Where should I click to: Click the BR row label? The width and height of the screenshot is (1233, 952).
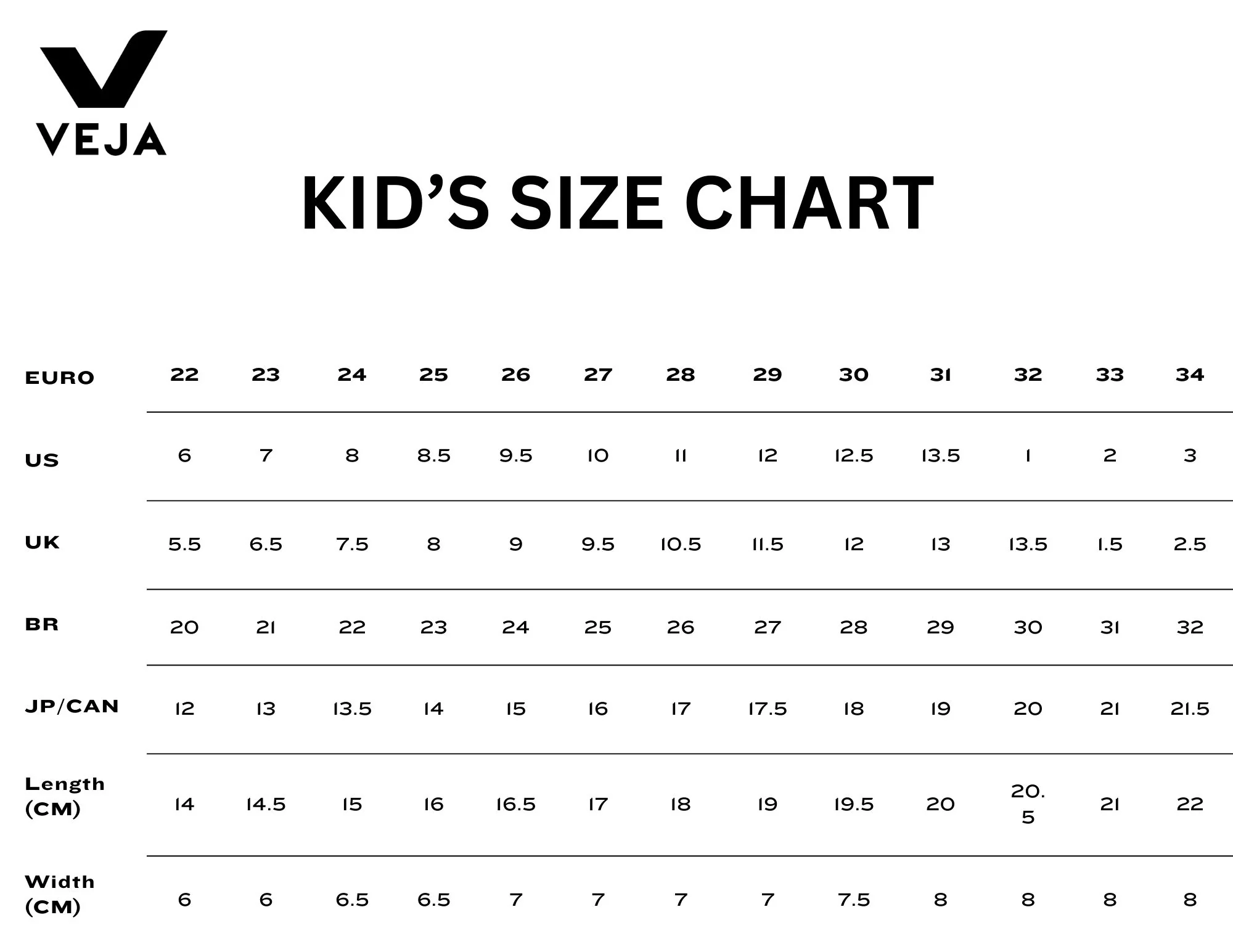pos(42,624)
